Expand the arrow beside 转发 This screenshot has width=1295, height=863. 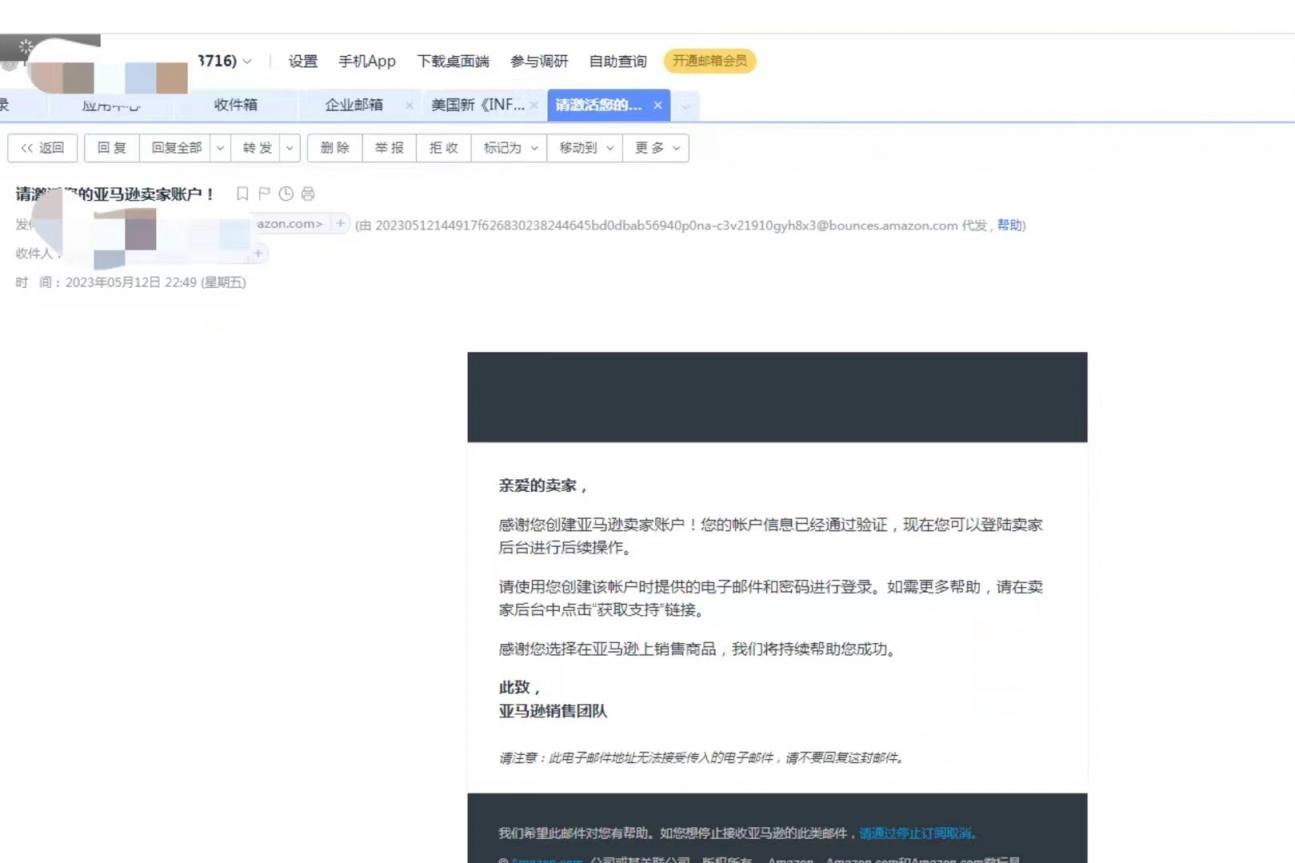(x=290, y=148)
